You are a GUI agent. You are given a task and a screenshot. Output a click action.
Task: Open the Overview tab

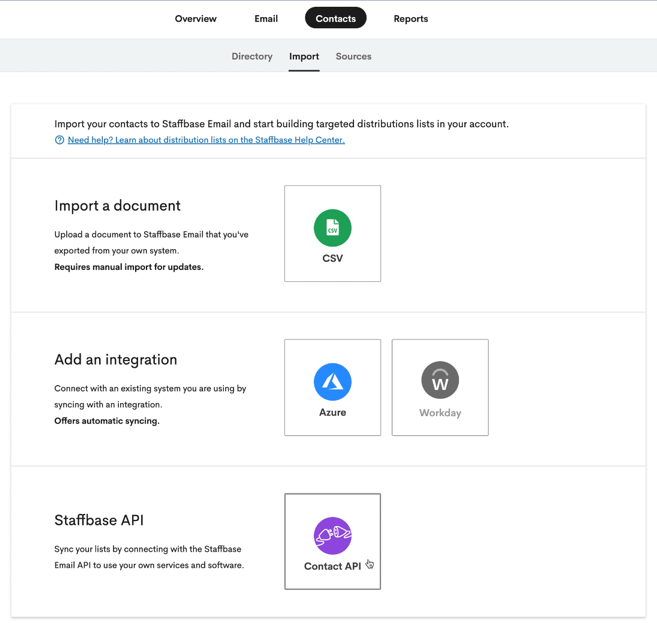(196, 18)
